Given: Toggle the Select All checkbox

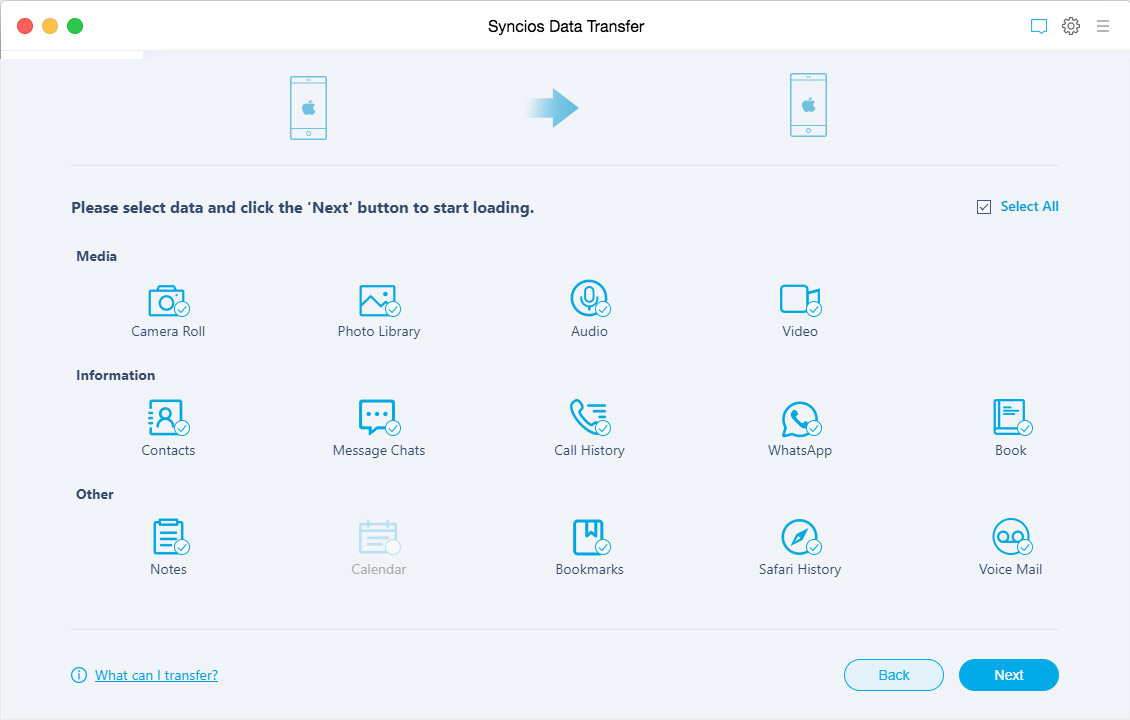Looking at the screenshot, I should 984,207.
